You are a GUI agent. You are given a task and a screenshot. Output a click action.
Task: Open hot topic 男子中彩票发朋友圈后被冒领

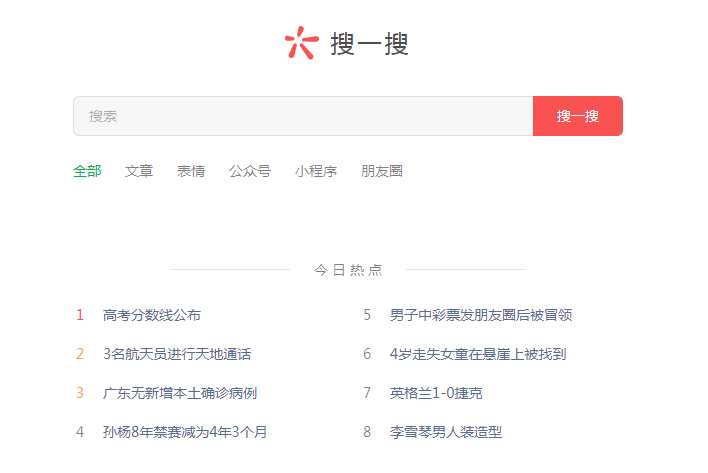[x=481, y=315]
